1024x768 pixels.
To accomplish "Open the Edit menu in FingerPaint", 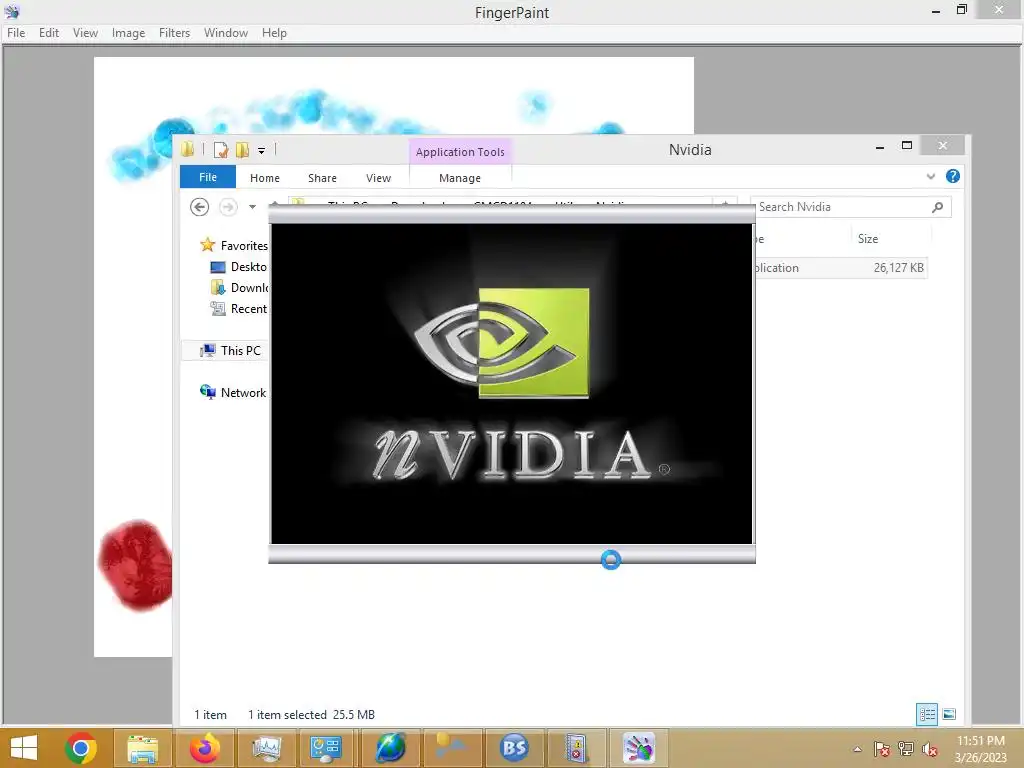I will (x=48, y=33).
